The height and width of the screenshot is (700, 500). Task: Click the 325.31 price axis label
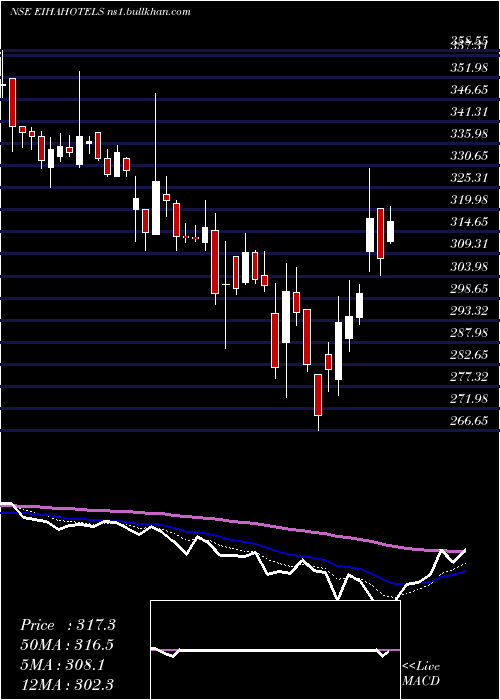pyautogui.click(x=469, y=178)
